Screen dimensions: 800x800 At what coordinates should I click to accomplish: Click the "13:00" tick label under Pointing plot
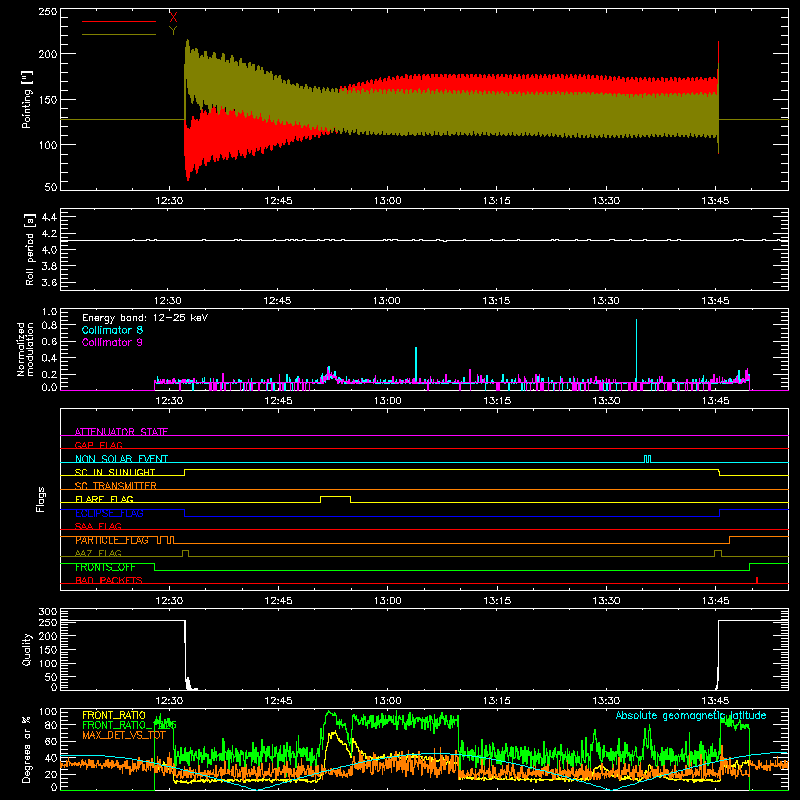tap(387, 201)
